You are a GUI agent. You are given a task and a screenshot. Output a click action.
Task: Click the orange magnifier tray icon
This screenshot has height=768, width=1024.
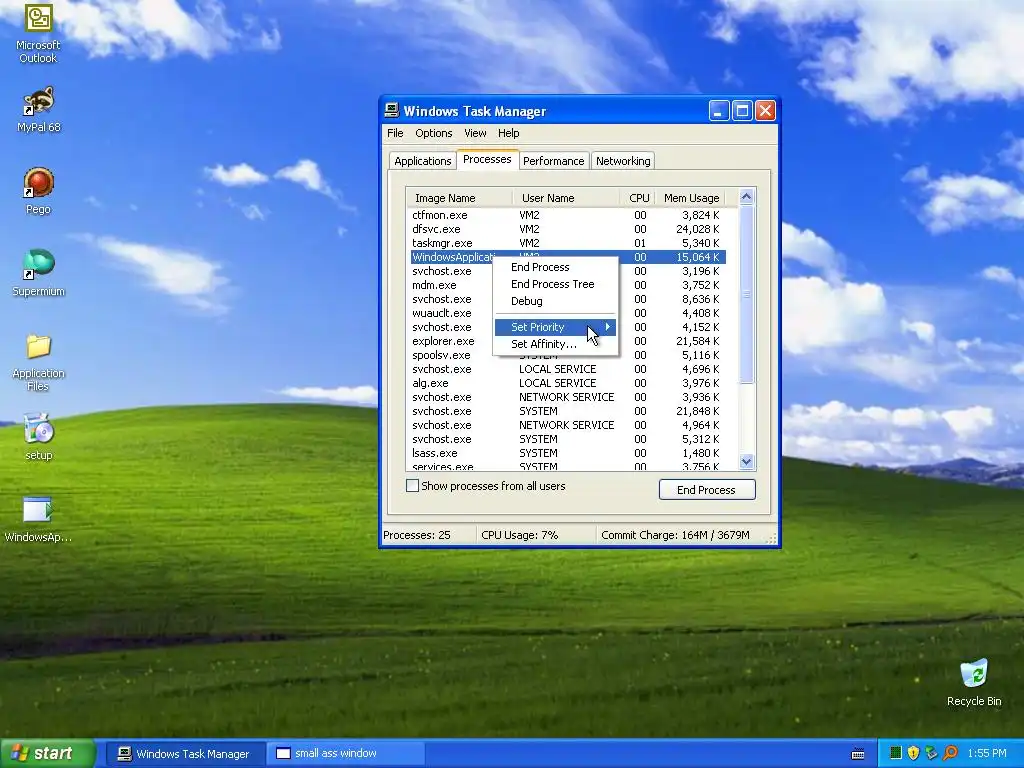tap(950, 754)
